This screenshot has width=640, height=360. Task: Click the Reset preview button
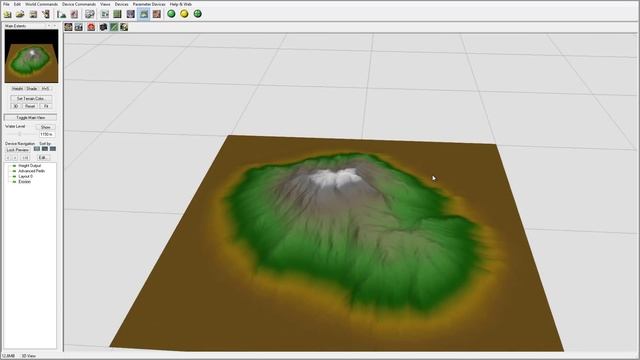pos(30,106)
